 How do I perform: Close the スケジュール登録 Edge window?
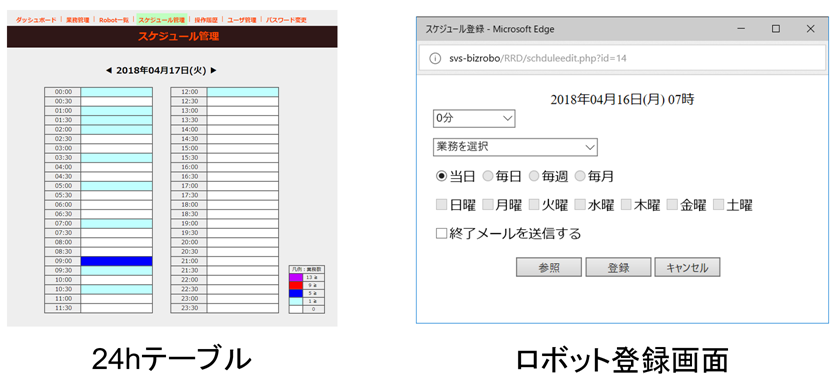810,29
